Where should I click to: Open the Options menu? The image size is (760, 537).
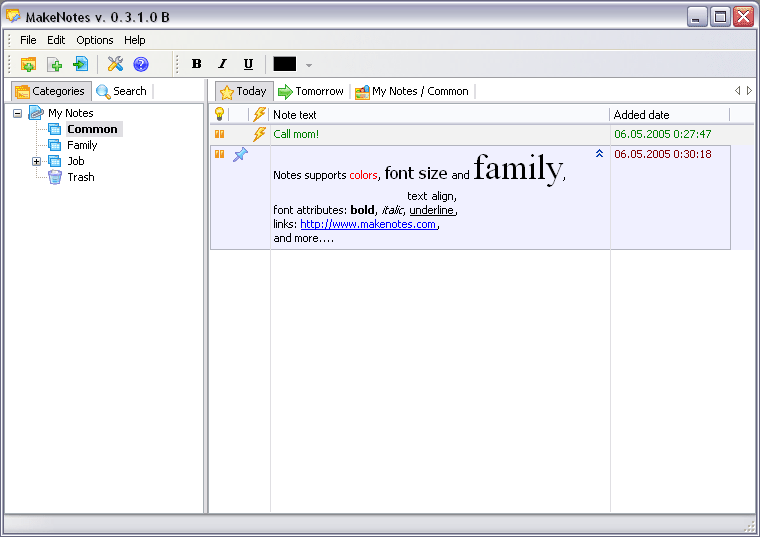click(x=95, y=40)
